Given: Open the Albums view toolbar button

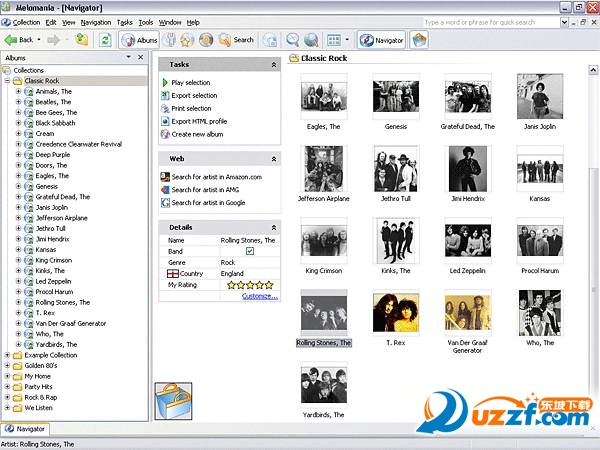Looking at the screenshot, I should point(139,40).
